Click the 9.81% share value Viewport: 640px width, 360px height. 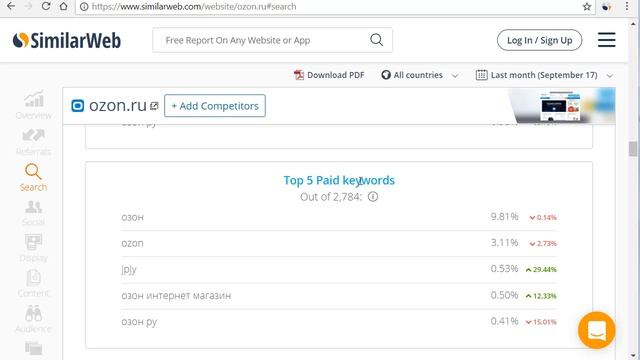pyautogui.click(x=504, y=216)
